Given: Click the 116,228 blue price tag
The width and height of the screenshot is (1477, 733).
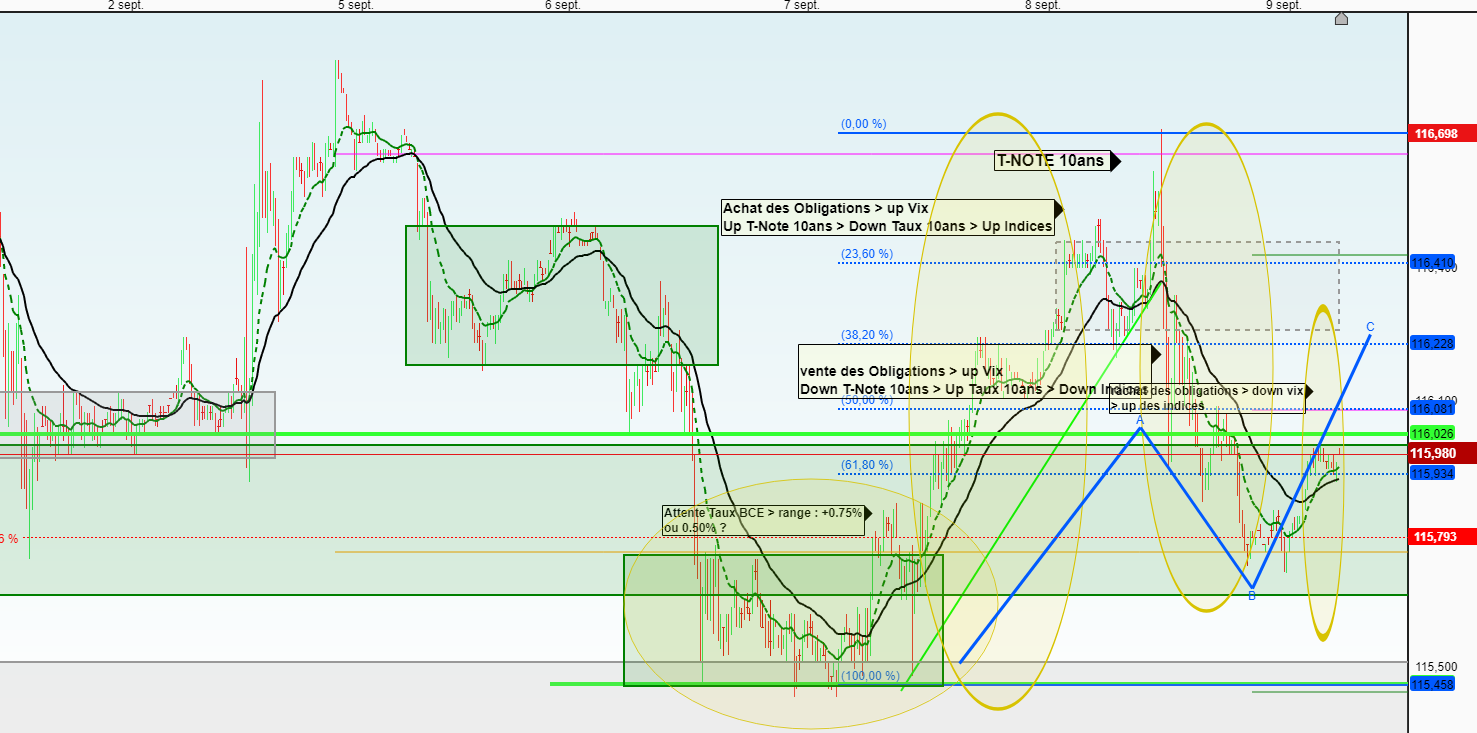Looking at the screenshot, I should (x=1432, y=343).
